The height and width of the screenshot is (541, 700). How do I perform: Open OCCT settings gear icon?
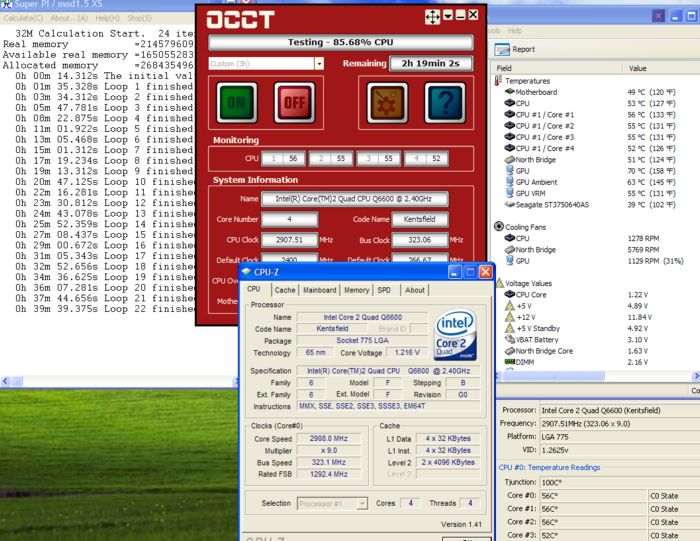tap(387, 103)
